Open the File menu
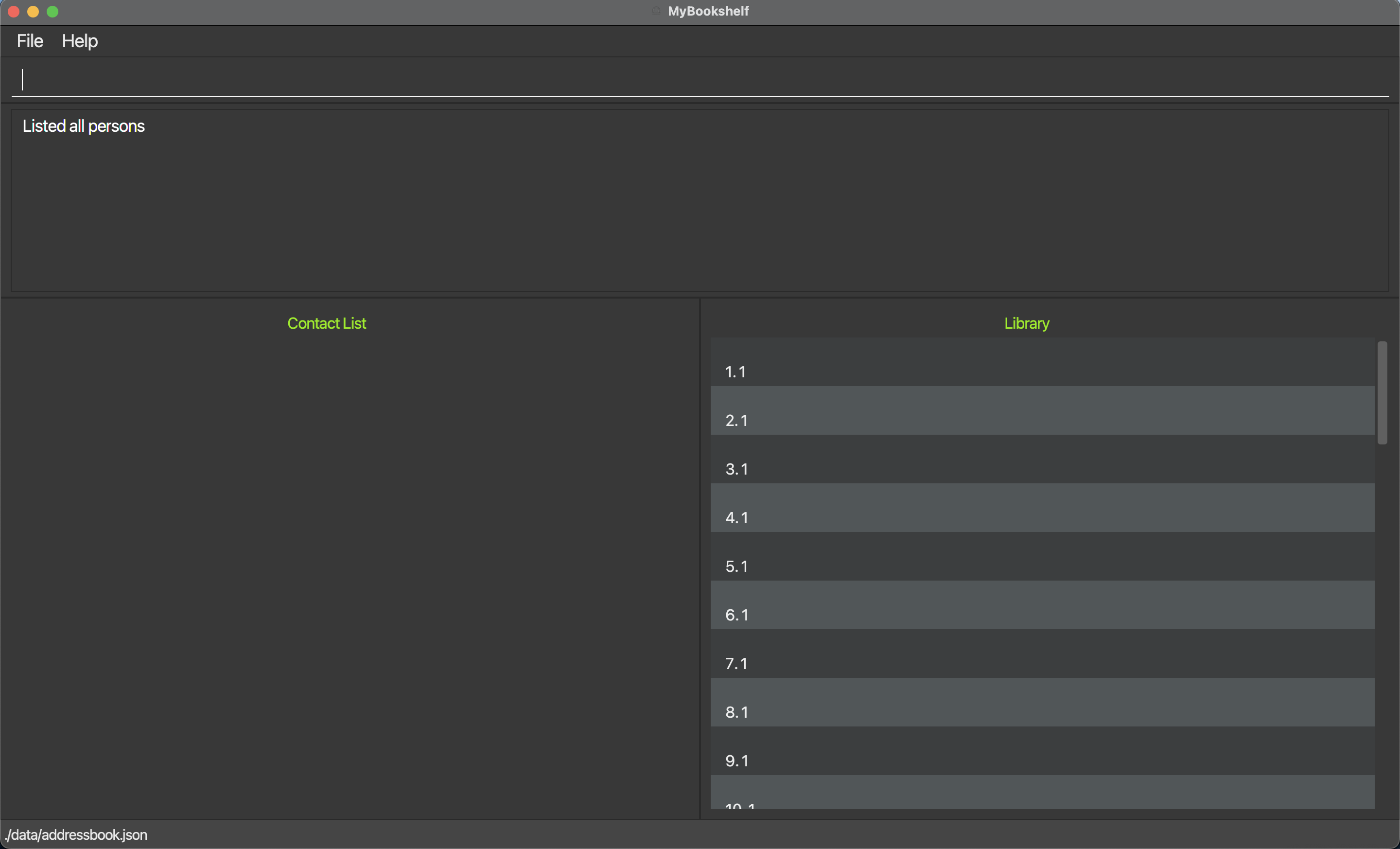 click(30, 41)
